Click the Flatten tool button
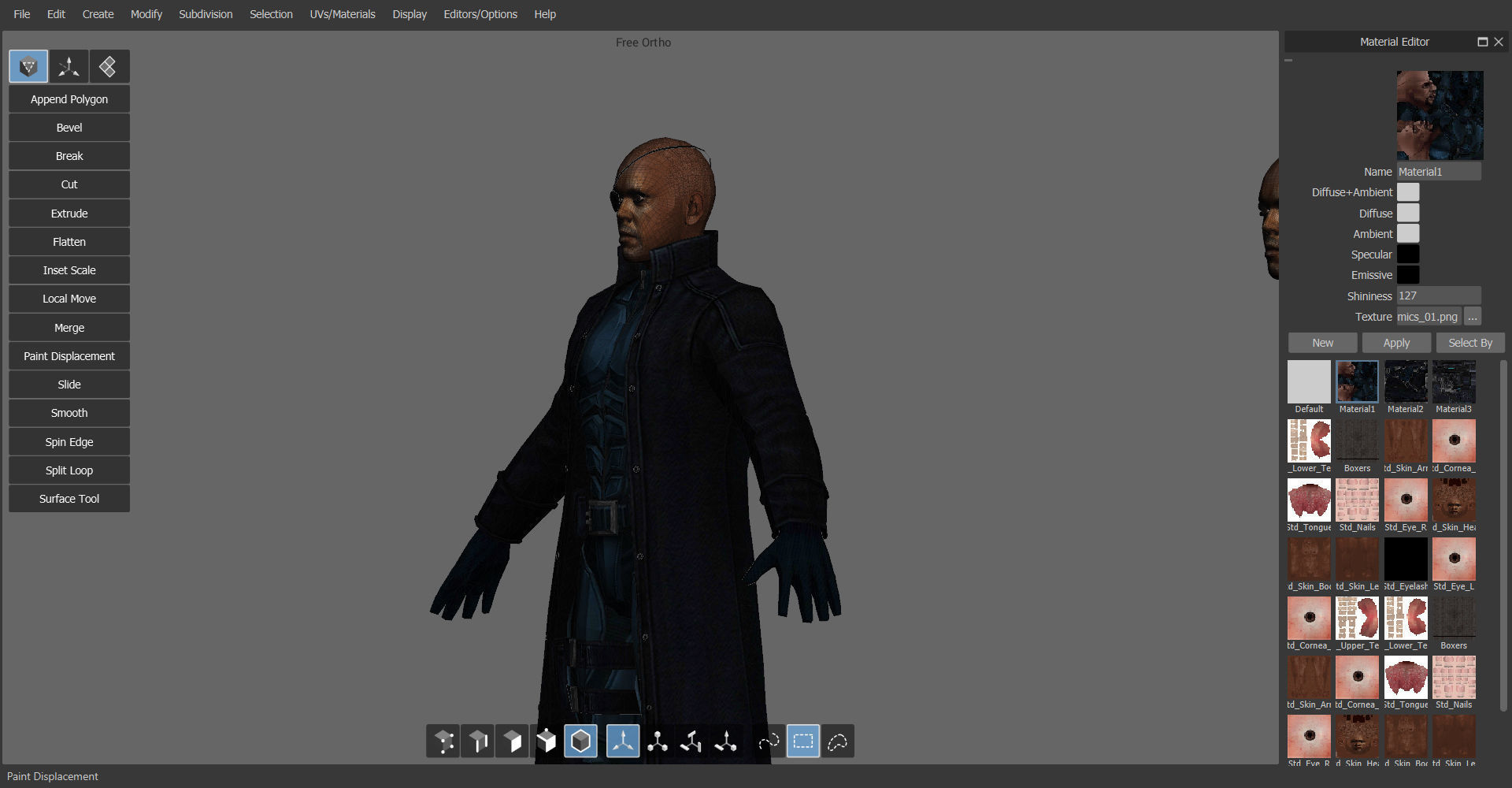 pyautogui.click(x=69, y=242)
